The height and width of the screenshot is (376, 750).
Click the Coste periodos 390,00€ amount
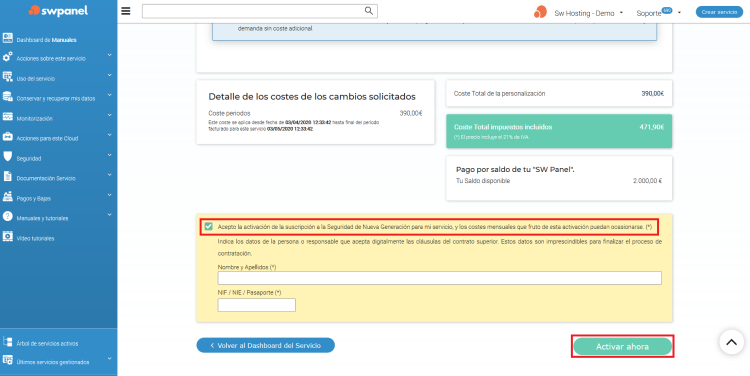(411, 113)
